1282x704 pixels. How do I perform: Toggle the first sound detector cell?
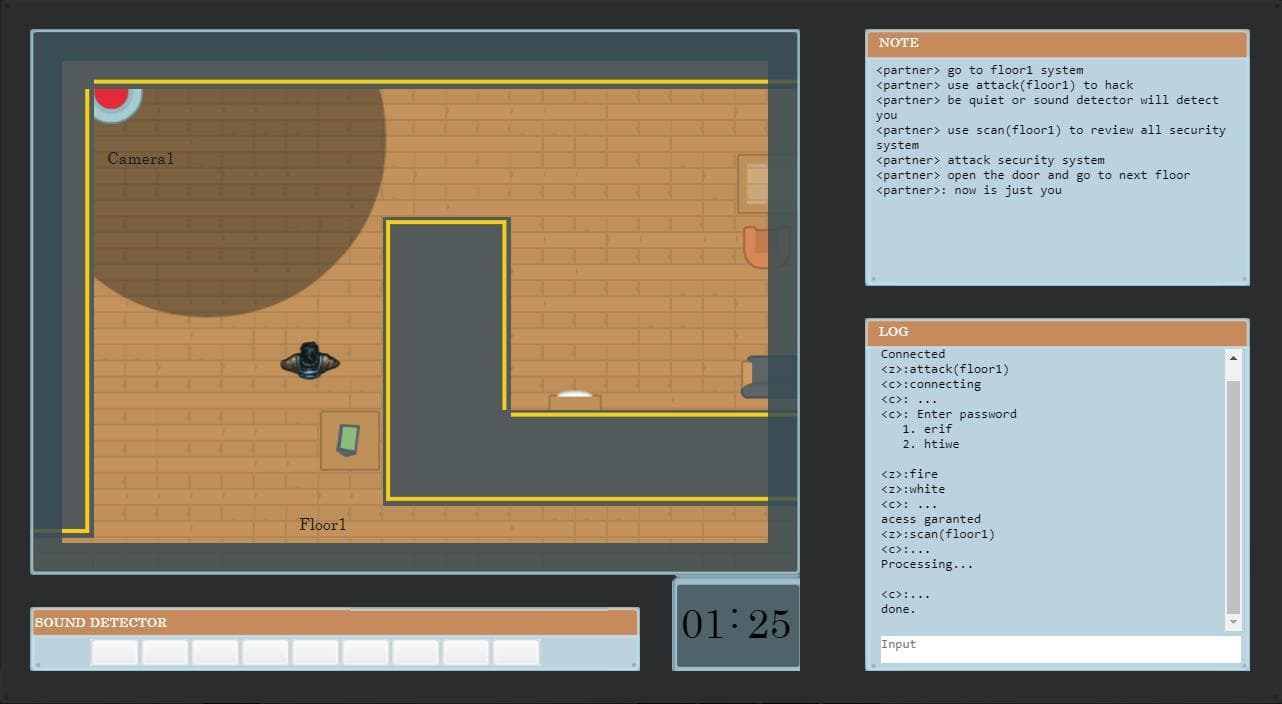click(114, 653)
